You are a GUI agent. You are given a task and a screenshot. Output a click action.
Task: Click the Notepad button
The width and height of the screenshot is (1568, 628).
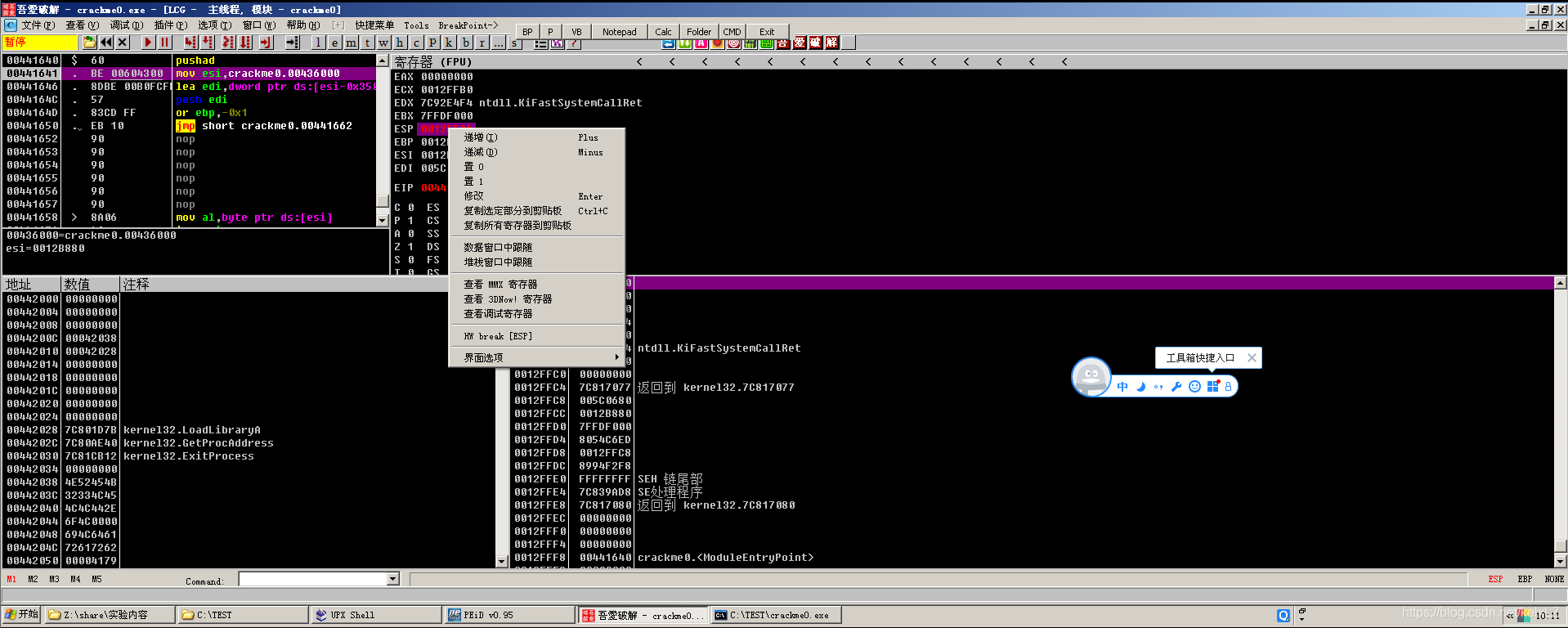(x=619, y=32)
